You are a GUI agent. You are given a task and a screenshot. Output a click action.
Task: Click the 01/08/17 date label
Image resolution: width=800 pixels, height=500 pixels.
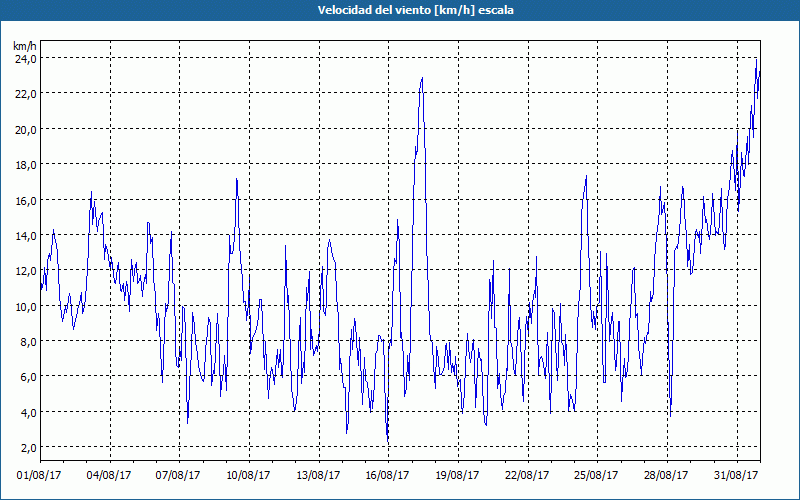click(39, 475)
